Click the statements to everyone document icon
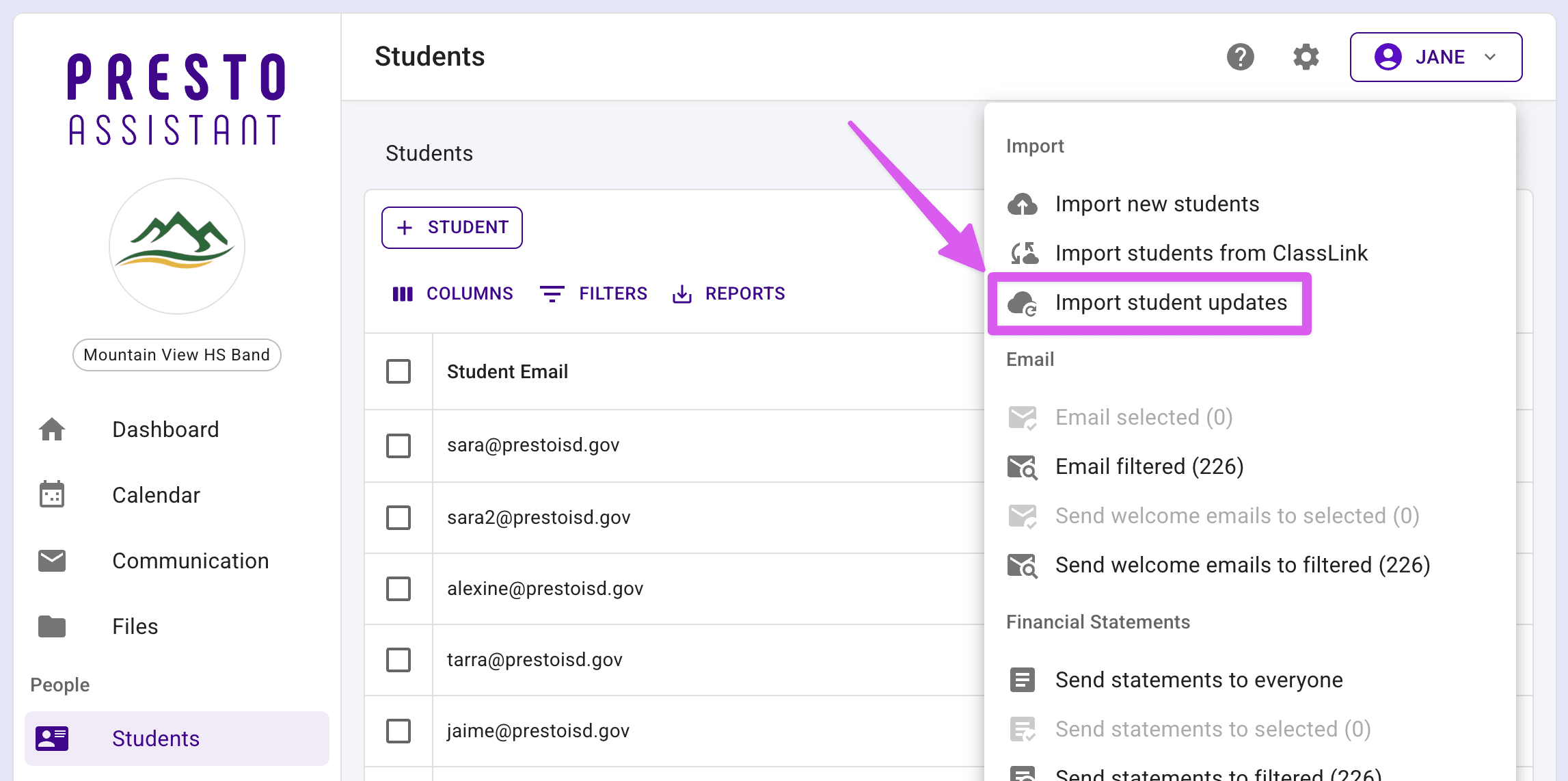This screenshot has height=781, width=1568. 1023,680
